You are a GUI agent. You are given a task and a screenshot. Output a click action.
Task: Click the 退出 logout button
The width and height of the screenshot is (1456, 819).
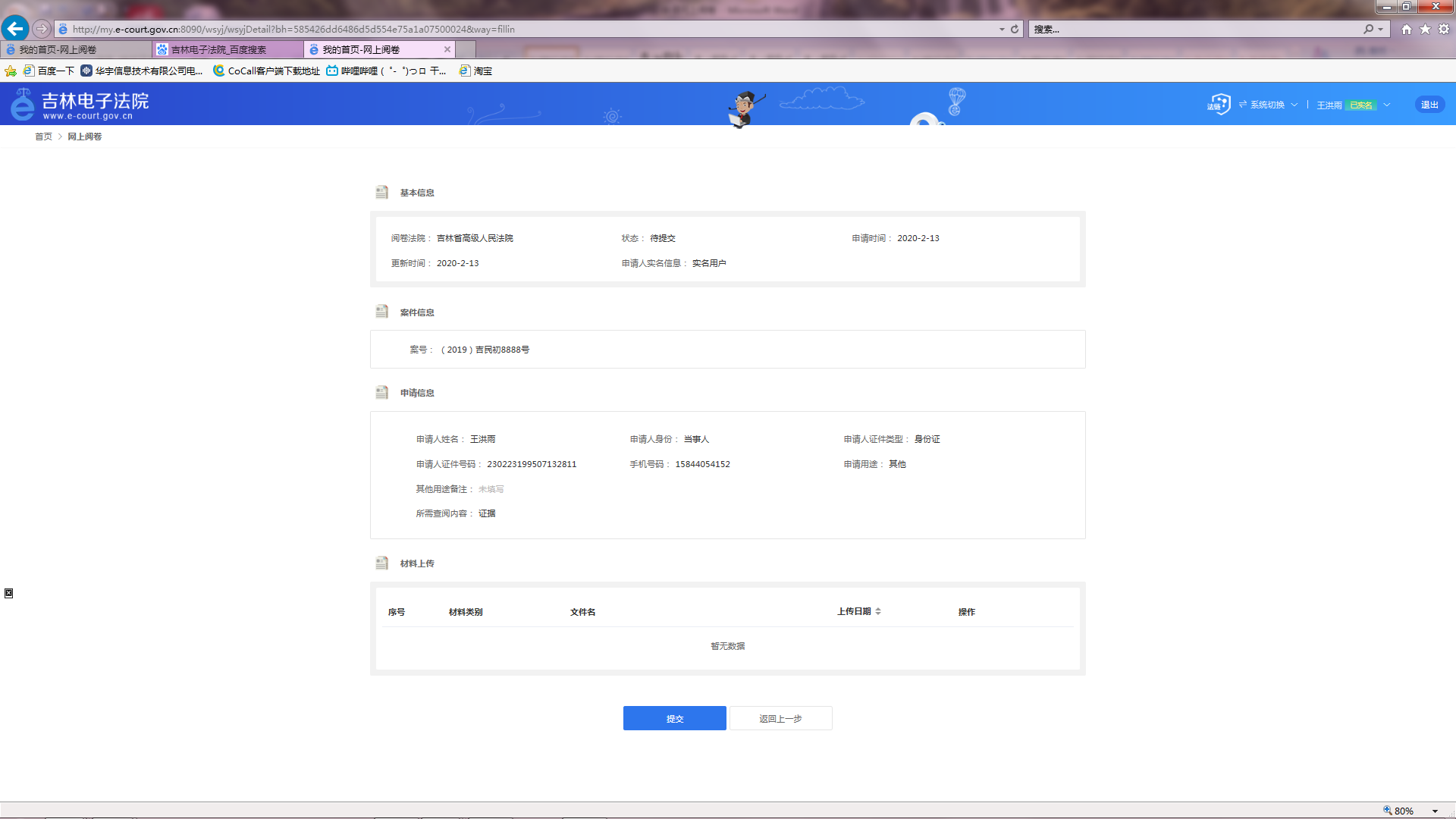click(x=1429, y=105)
